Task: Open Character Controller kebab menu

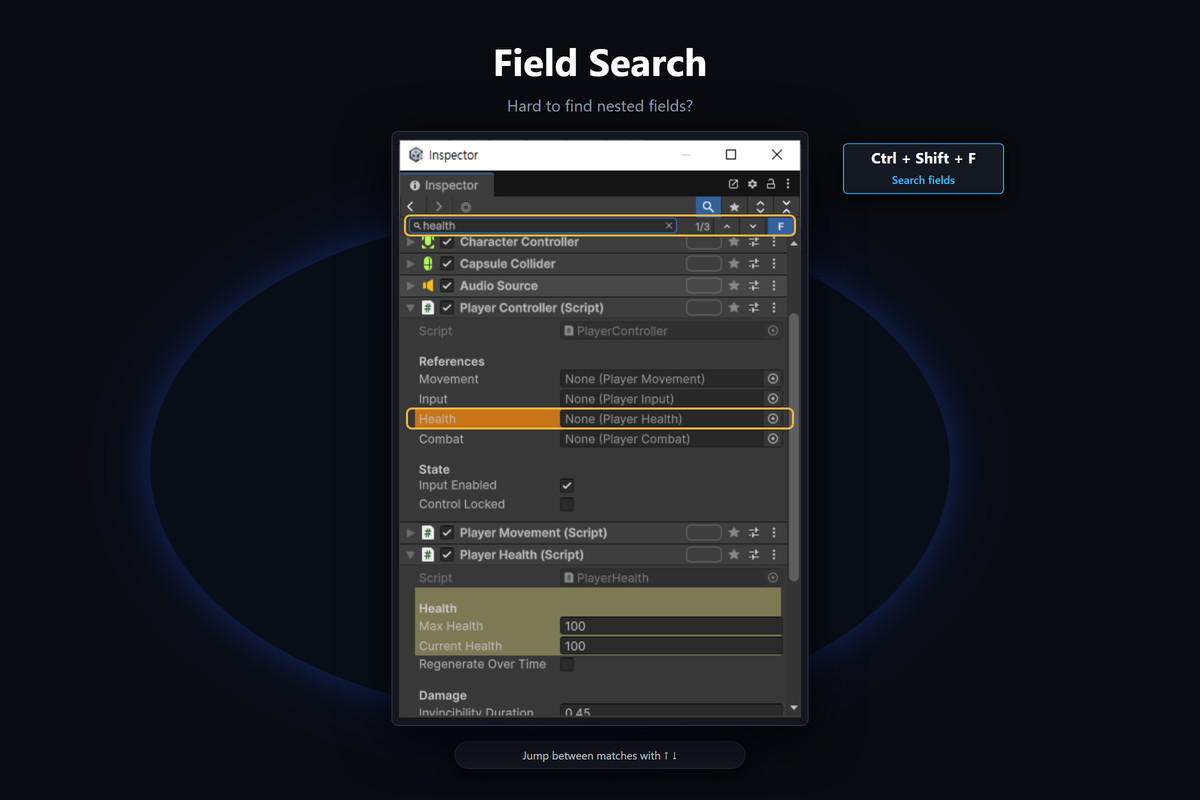Action: 774,242
